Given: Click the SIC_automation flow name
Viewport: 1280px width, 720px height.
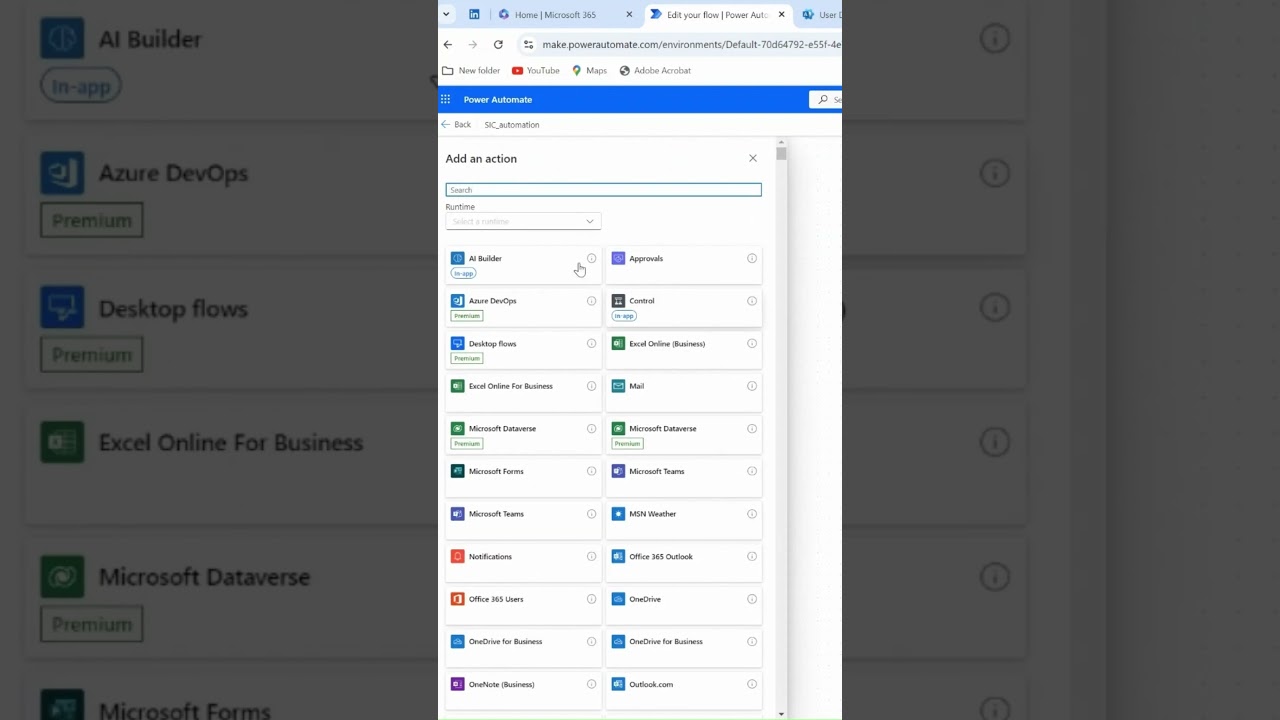Looking at the screenshot, I should (x=512, y=125).
